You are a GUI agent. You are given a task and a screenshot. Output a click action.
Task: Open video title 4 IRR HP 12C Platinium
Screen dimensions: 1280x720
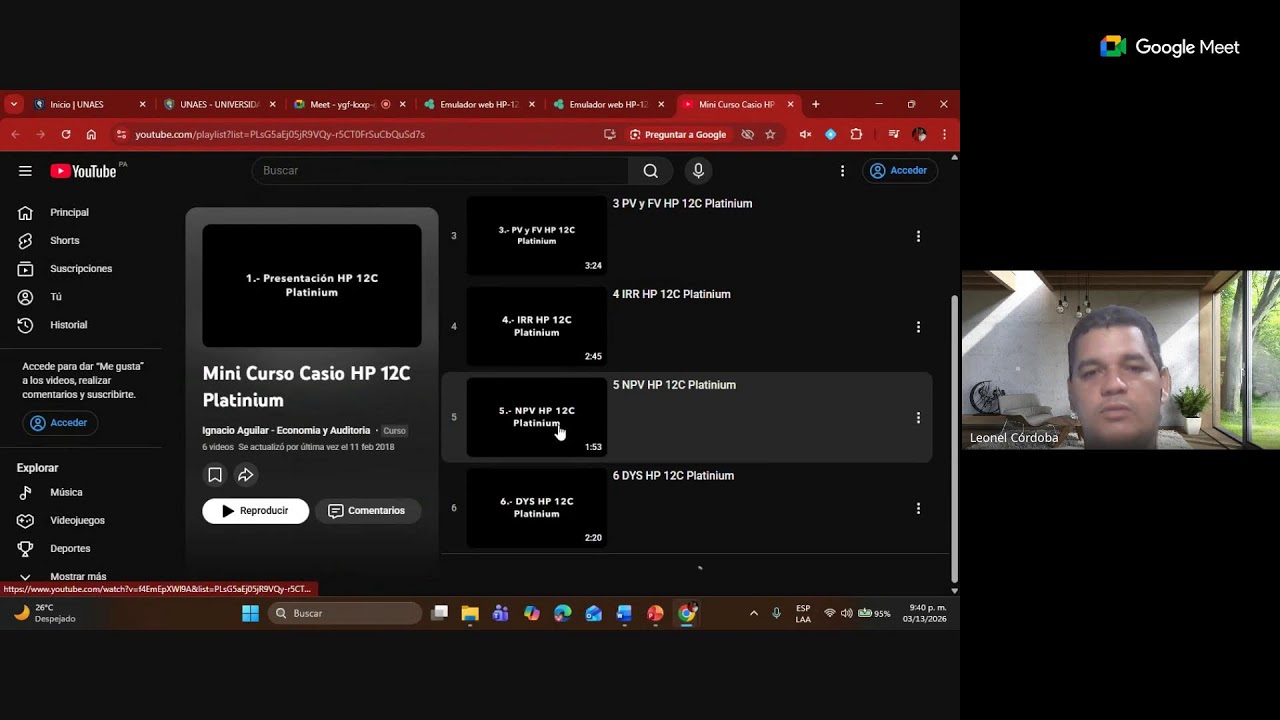coord(671,295)
